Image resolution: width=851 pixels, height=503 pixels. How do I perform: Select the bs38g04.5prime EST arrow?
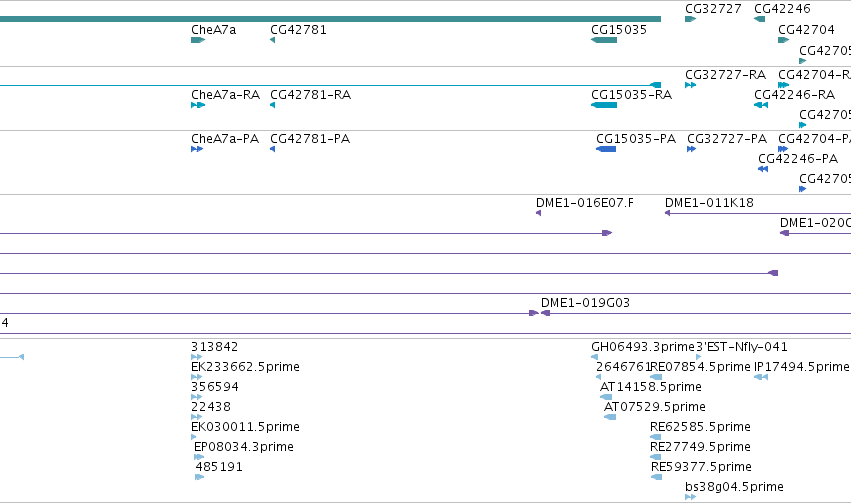pyautogui.click(x=690, y=497)
